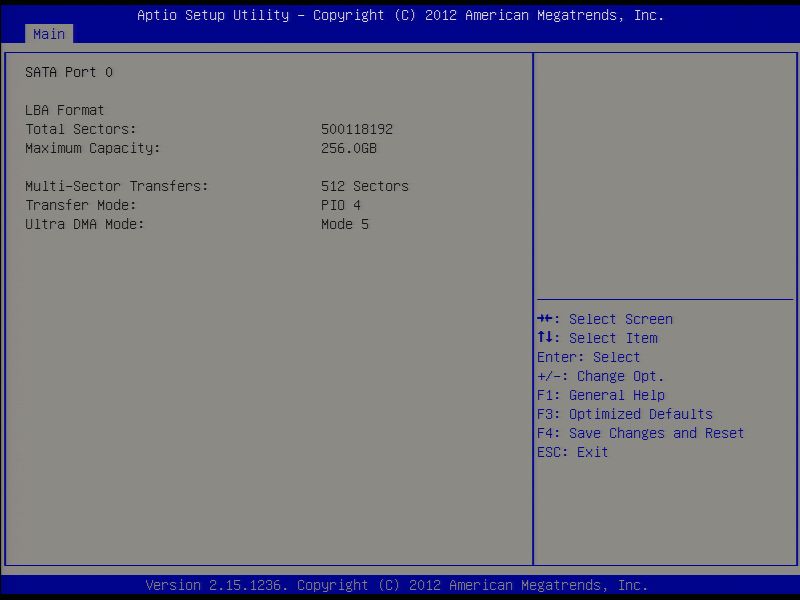This screenshot has height=600, width=800.
Task: Select the Maximum Capacity label
Action: click(93, 148)
